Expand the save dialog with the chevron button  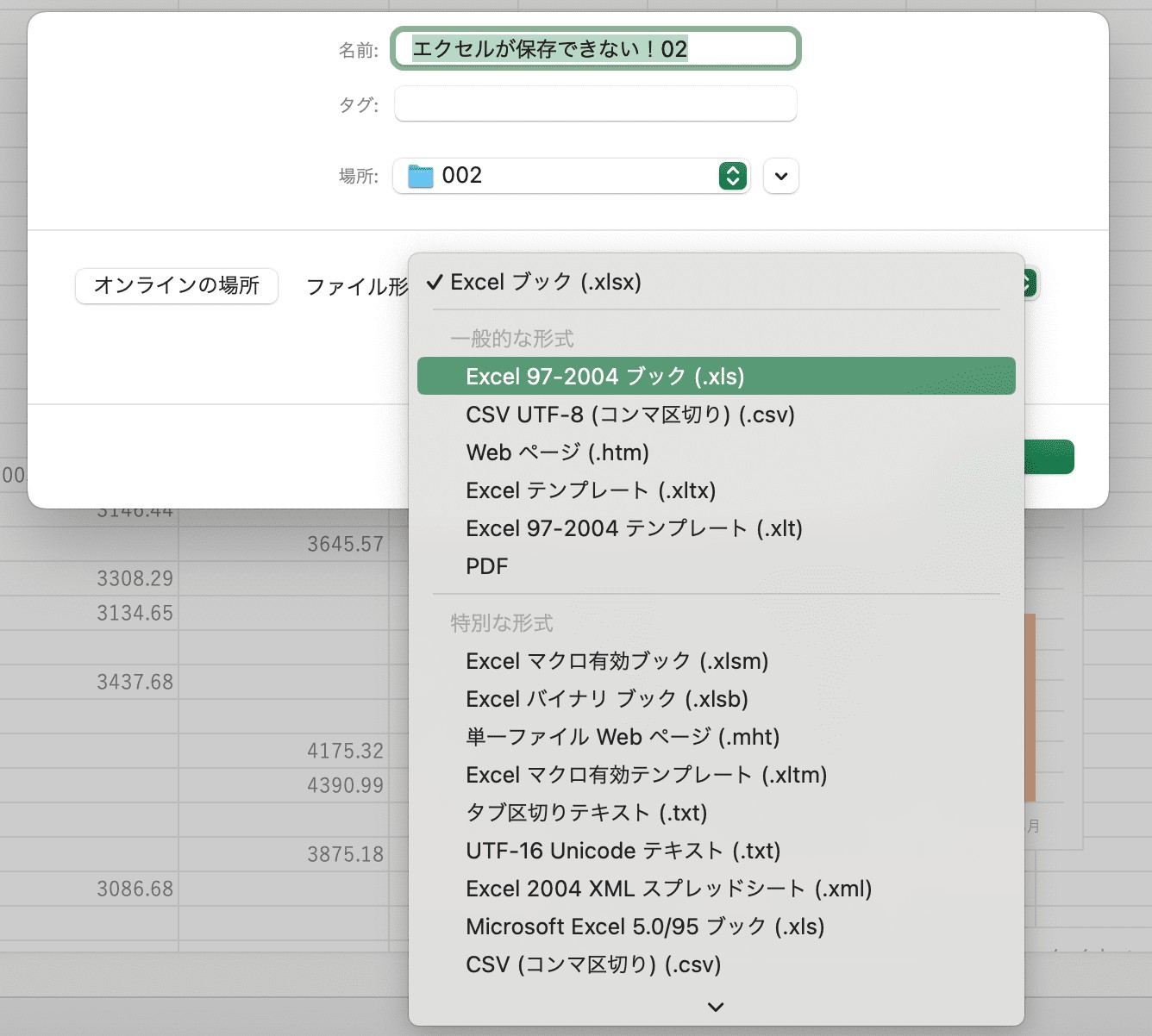781,176
